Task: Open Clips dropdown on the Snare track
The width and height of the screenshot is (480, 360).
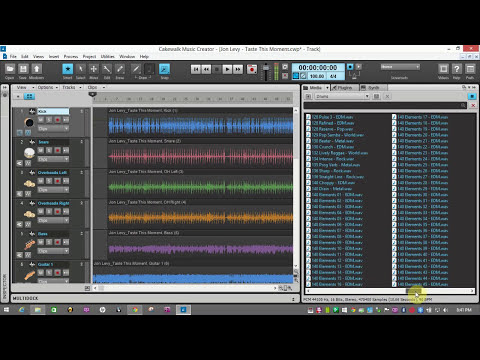Action: pyautogui.click(x=53, y=159)
